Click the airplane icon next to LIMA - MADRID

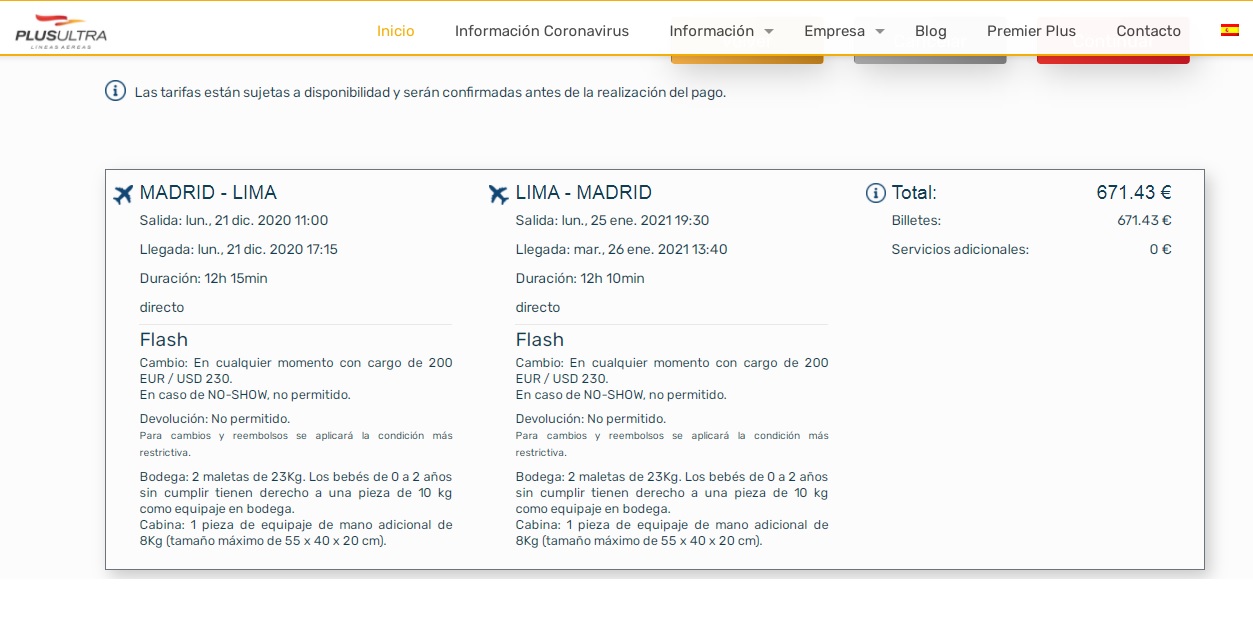[x=499, y=194]
